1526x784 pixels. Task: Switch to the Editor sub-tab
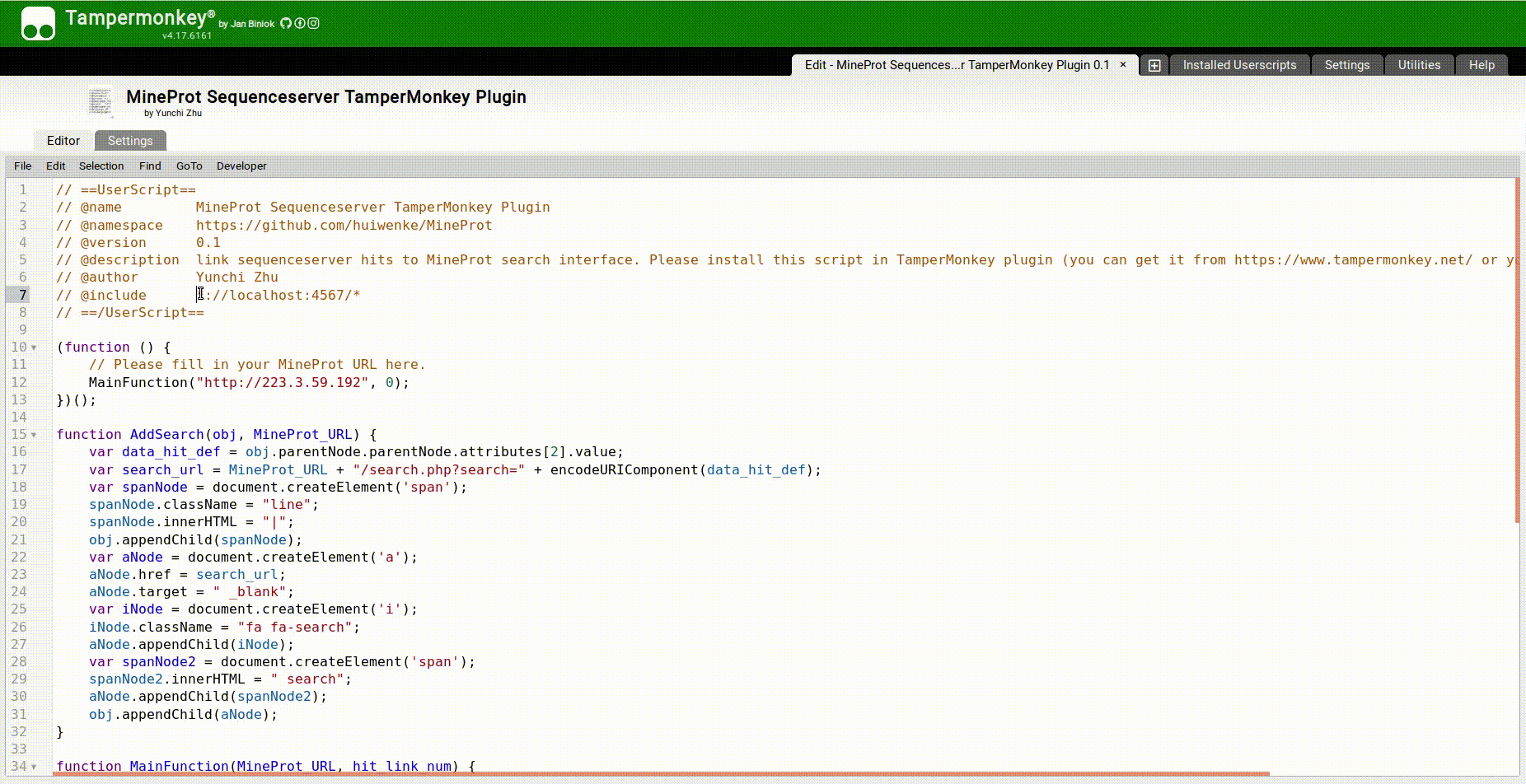pyautogui.click(x=63, y=141)
